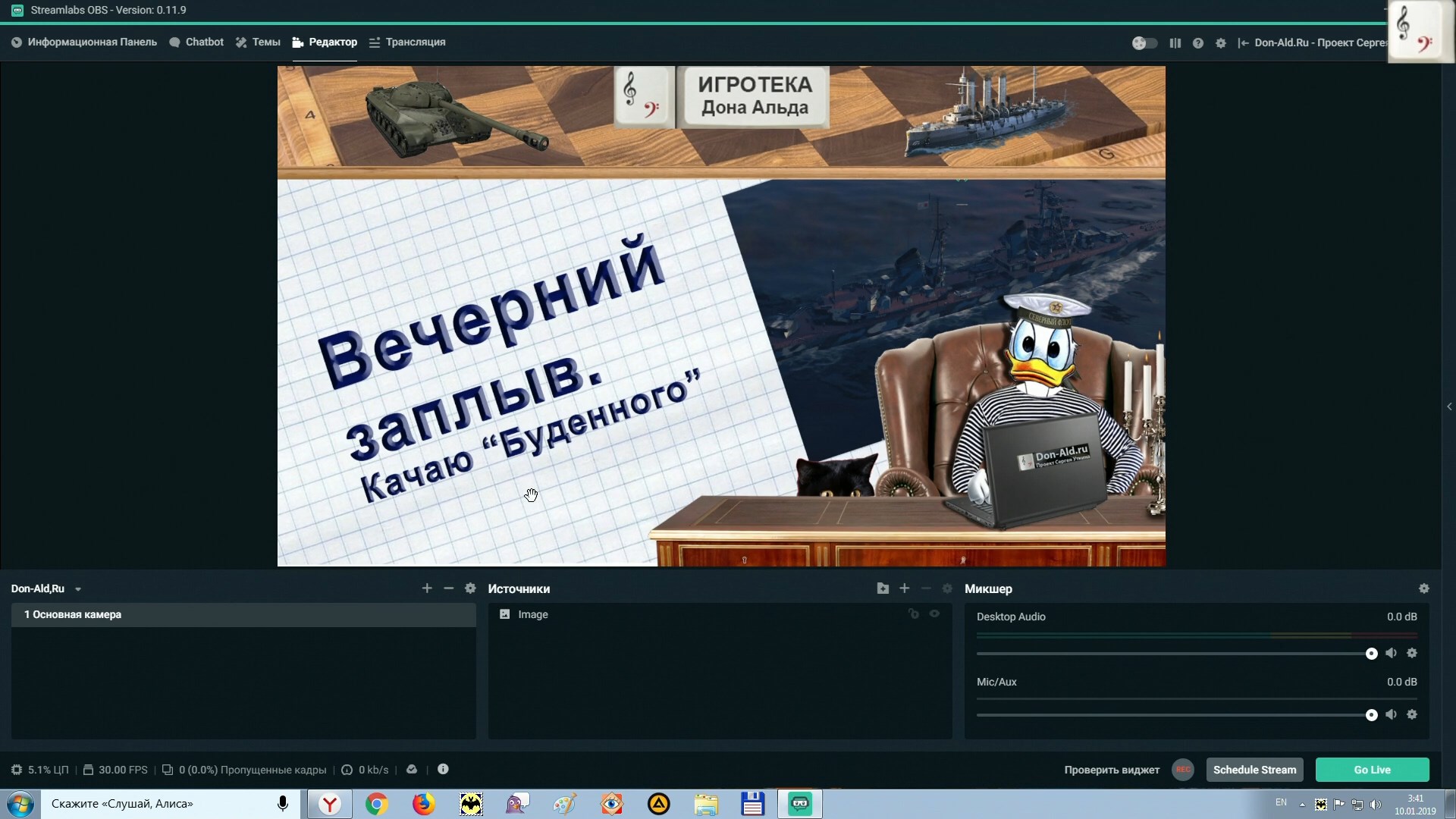Click the CPU usage status icon
1456x819 pixels.
pos(17,770)
